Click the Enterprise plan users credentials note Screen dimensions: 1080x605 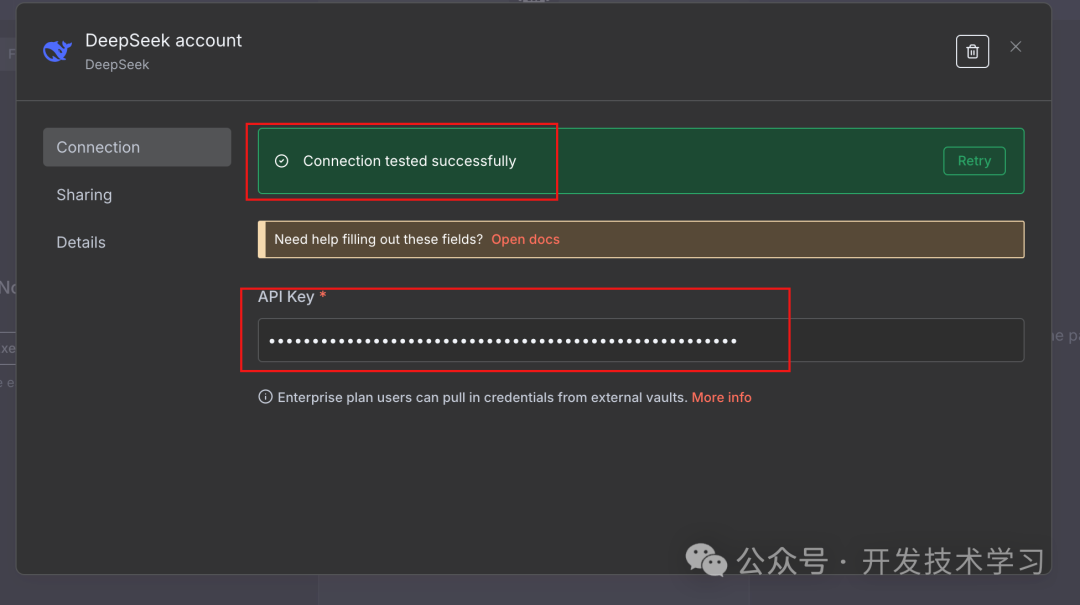point(482,398)
